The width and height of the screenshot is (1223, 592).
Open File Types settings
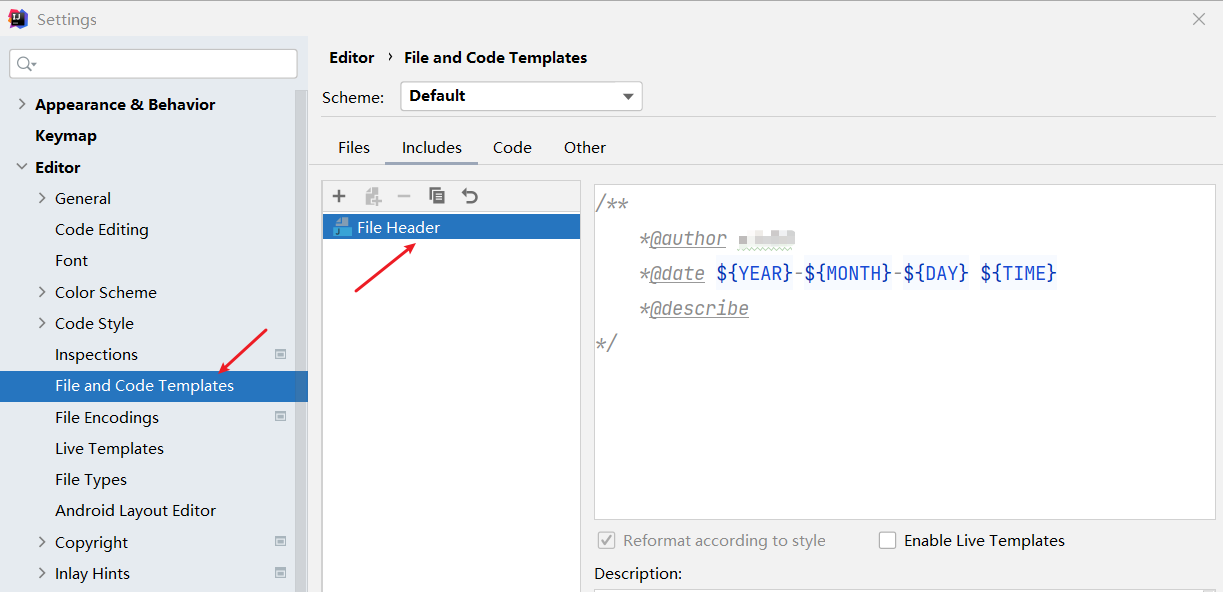coord(91,479)
